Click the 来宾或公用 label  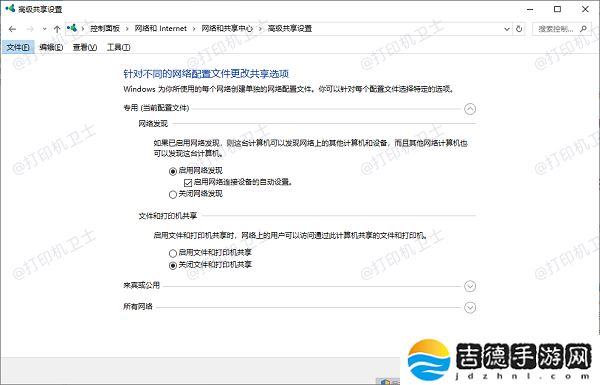point(141,285)
